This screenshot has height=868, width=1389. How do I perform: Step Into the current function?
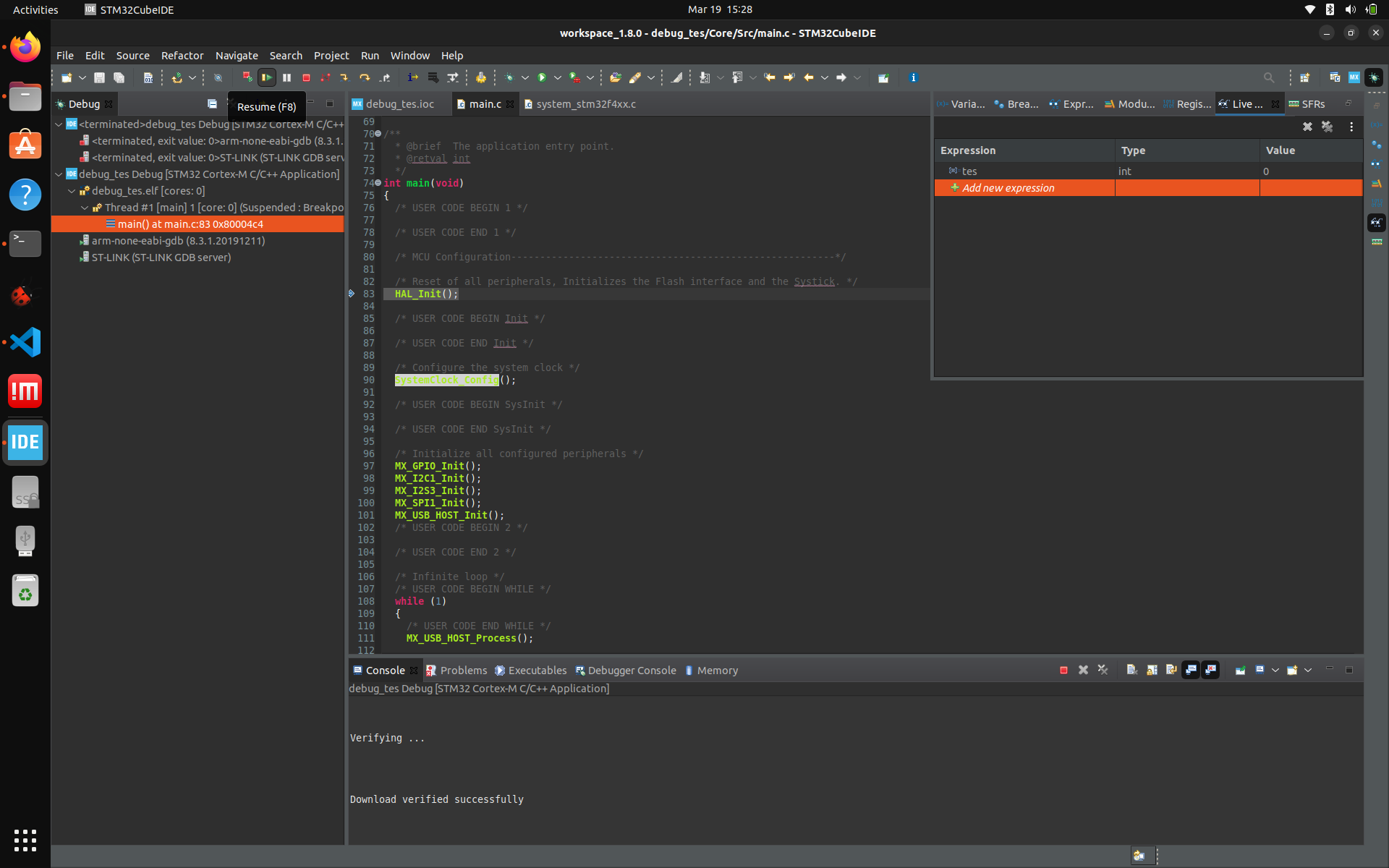click(345, 77)
